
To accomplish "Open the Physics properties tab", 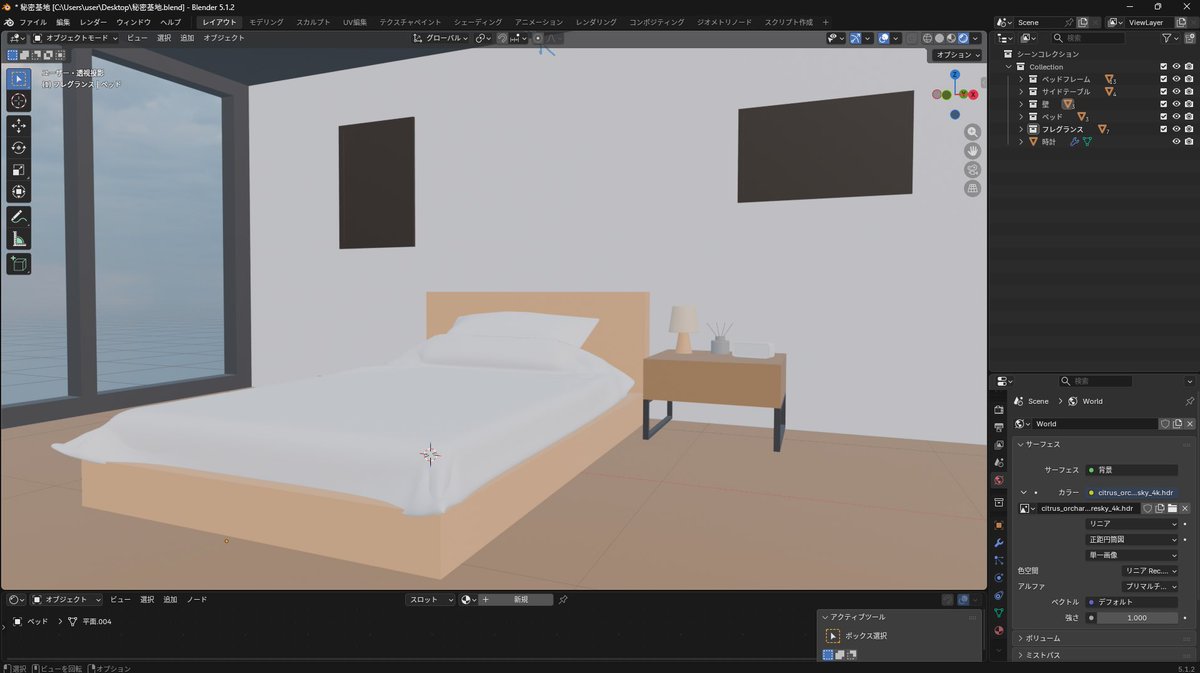I will pos(998,578).
